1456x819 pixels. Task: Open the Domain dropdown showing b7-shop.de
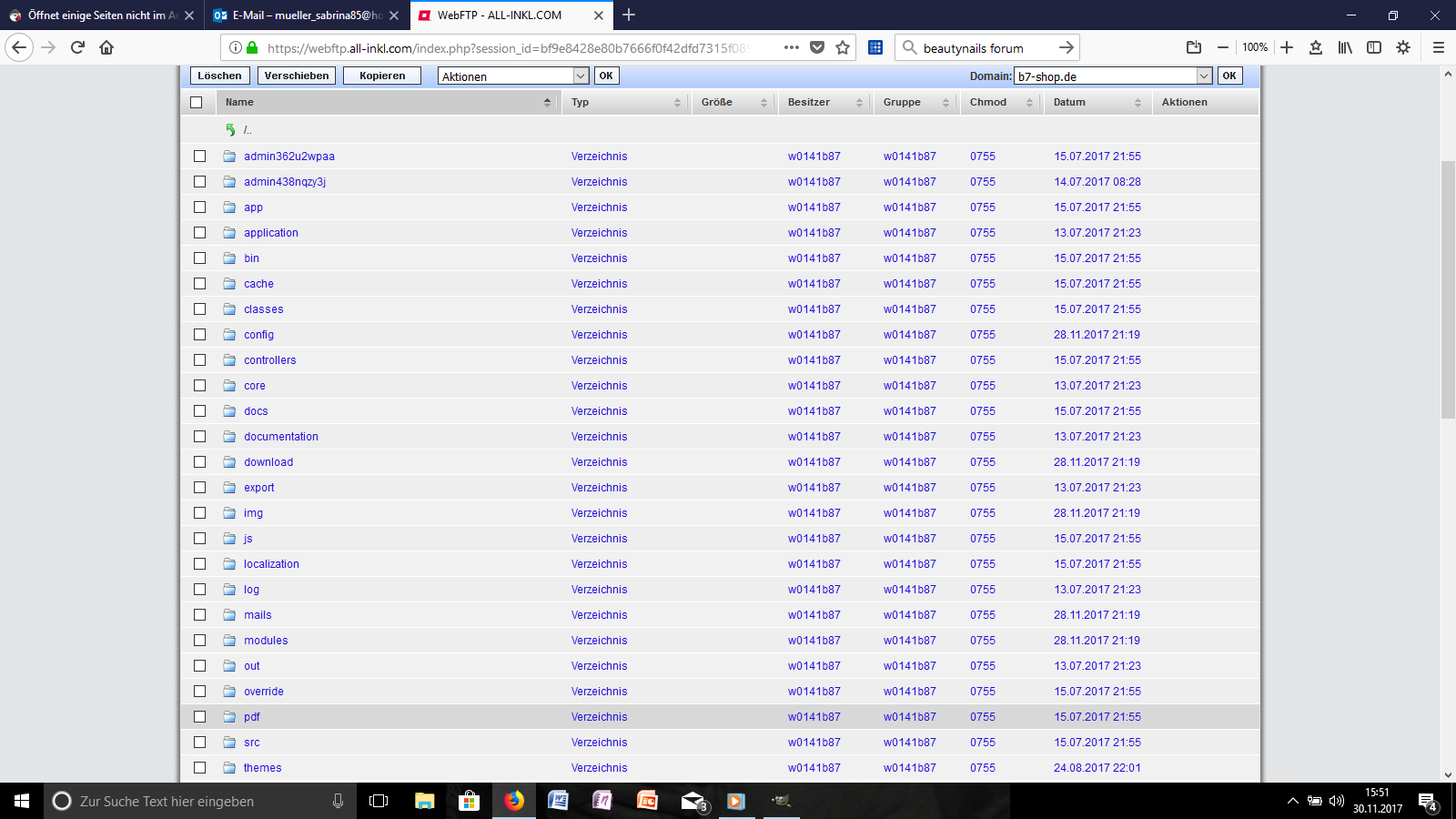(1114, 76)
